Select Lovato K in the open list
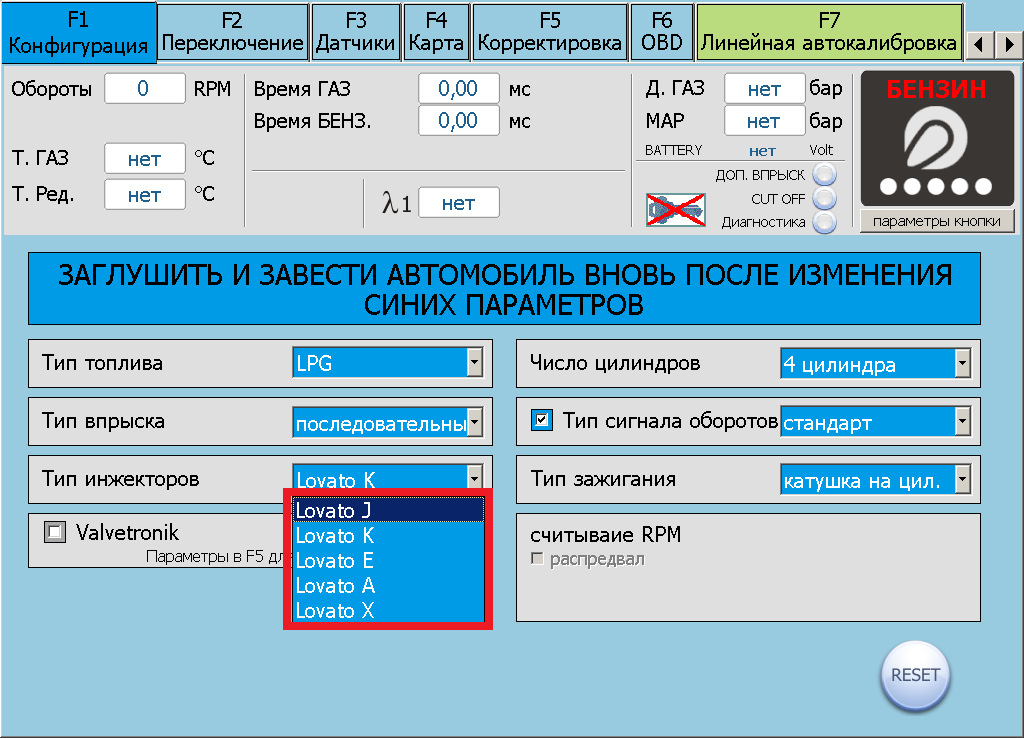The height and width of the screenshot is (738, 1024). (x=389, y=536)
